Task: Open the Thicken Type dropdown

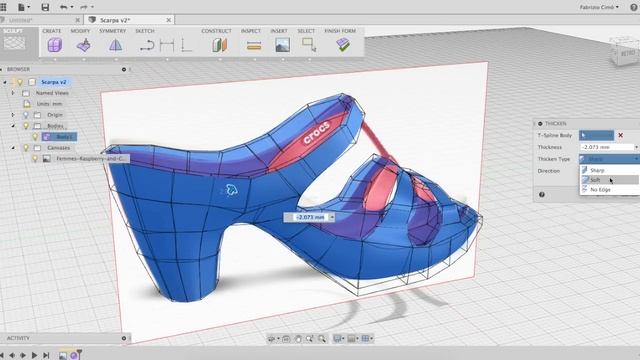Action: pos(609,159)
